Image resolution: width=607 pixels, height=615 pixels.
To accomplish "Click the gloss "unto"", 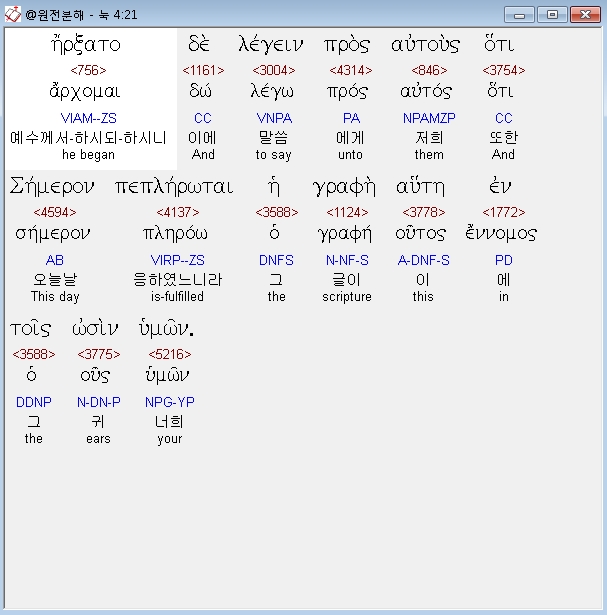I will 350,155.
